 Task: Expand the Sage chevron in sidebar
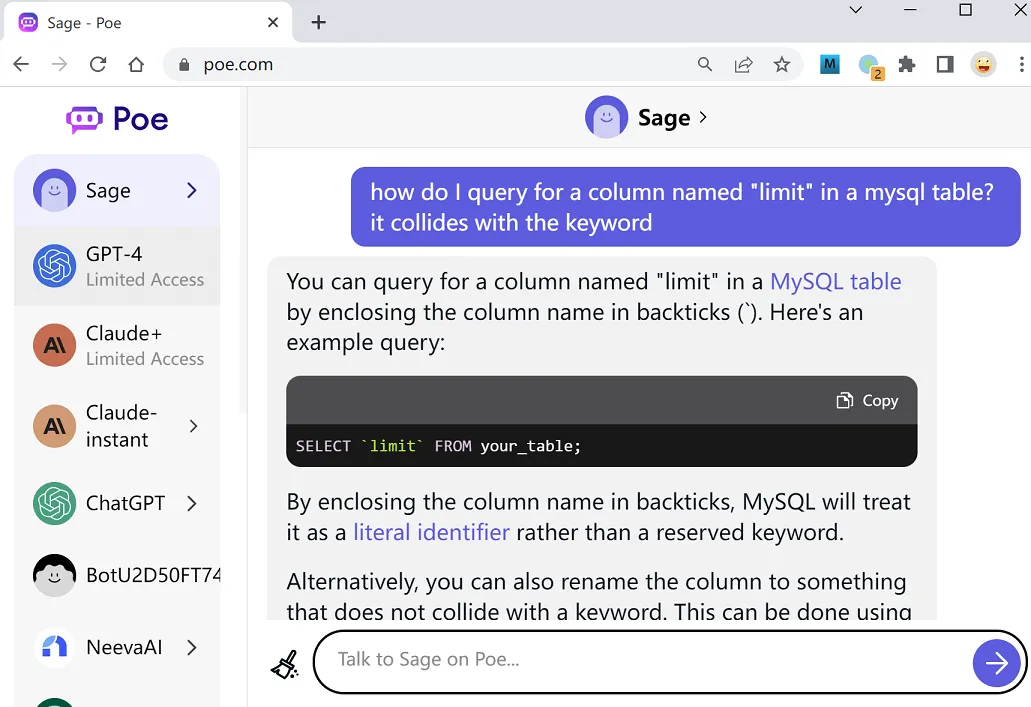[192, 190]
